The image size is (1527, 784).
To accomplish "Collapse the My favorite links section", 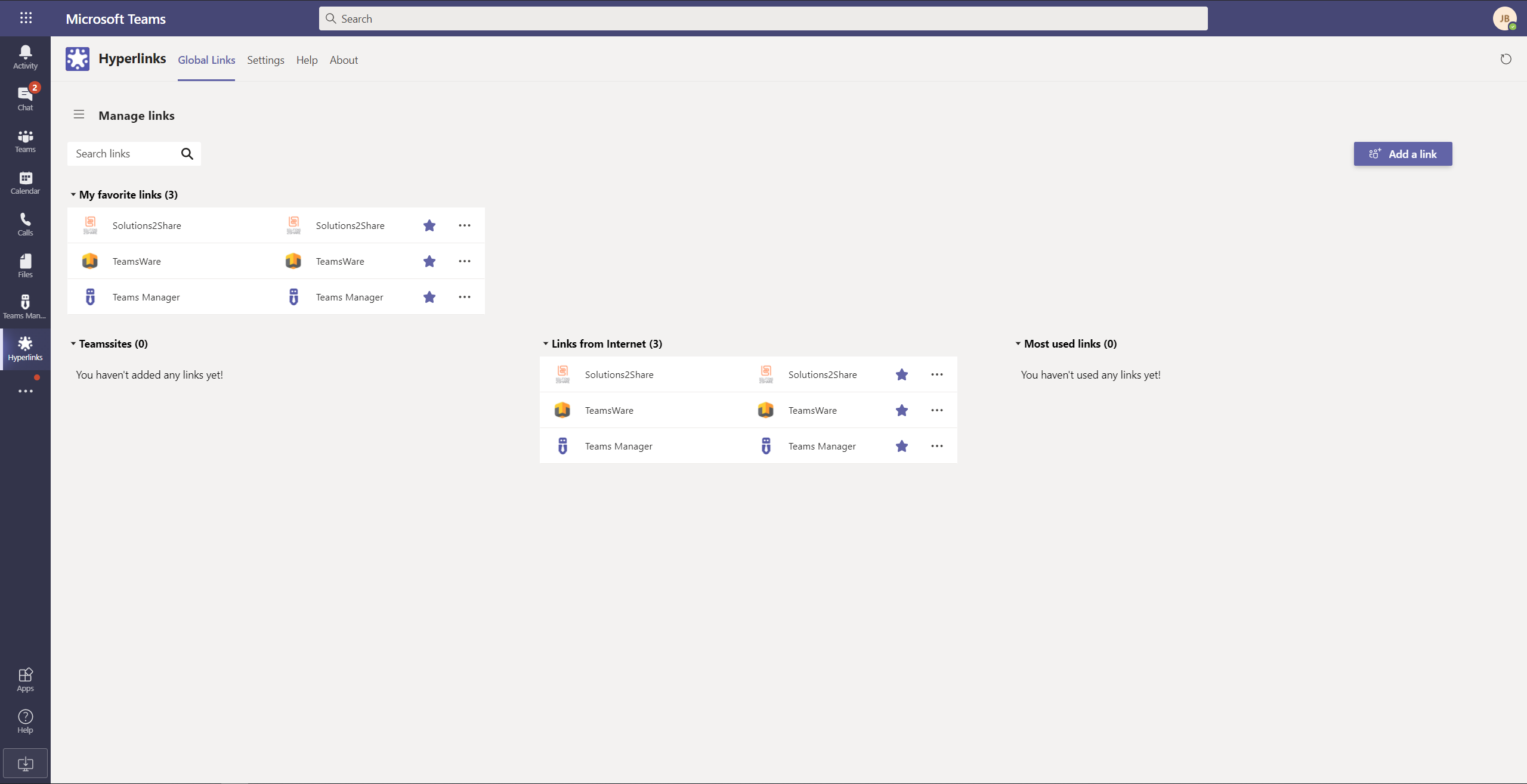I will click(x=73, y=195).
